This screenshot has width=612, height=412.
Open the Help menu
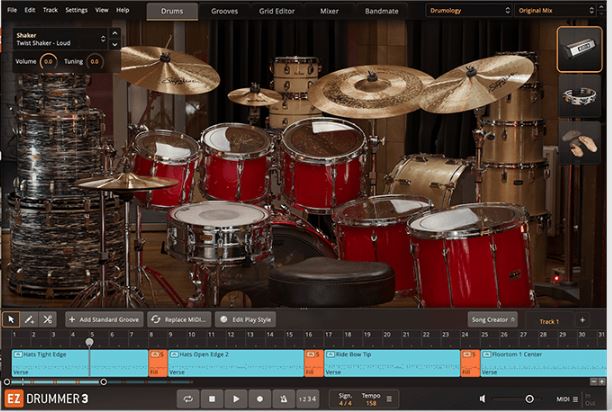tap(123, 10)
